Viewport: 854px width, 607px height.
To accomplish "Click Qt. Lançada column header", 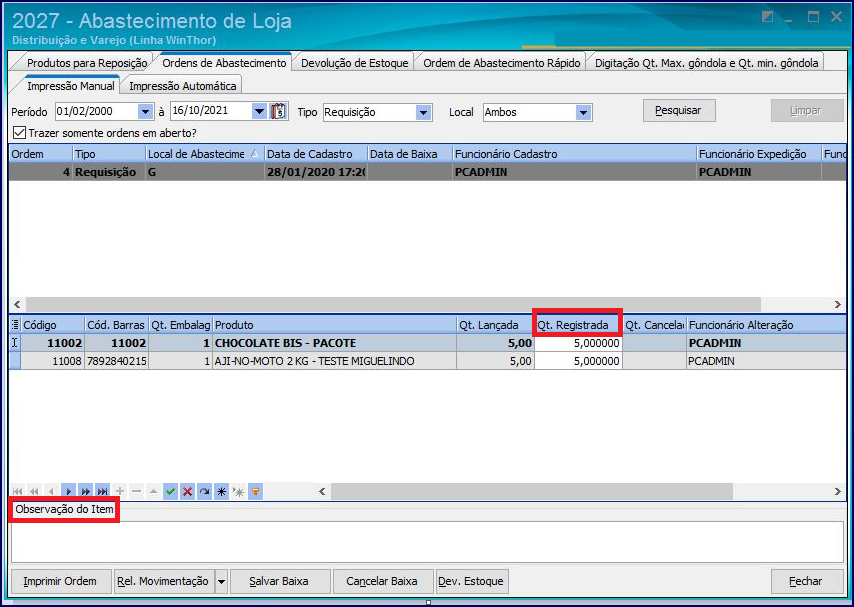I will 495,325.
